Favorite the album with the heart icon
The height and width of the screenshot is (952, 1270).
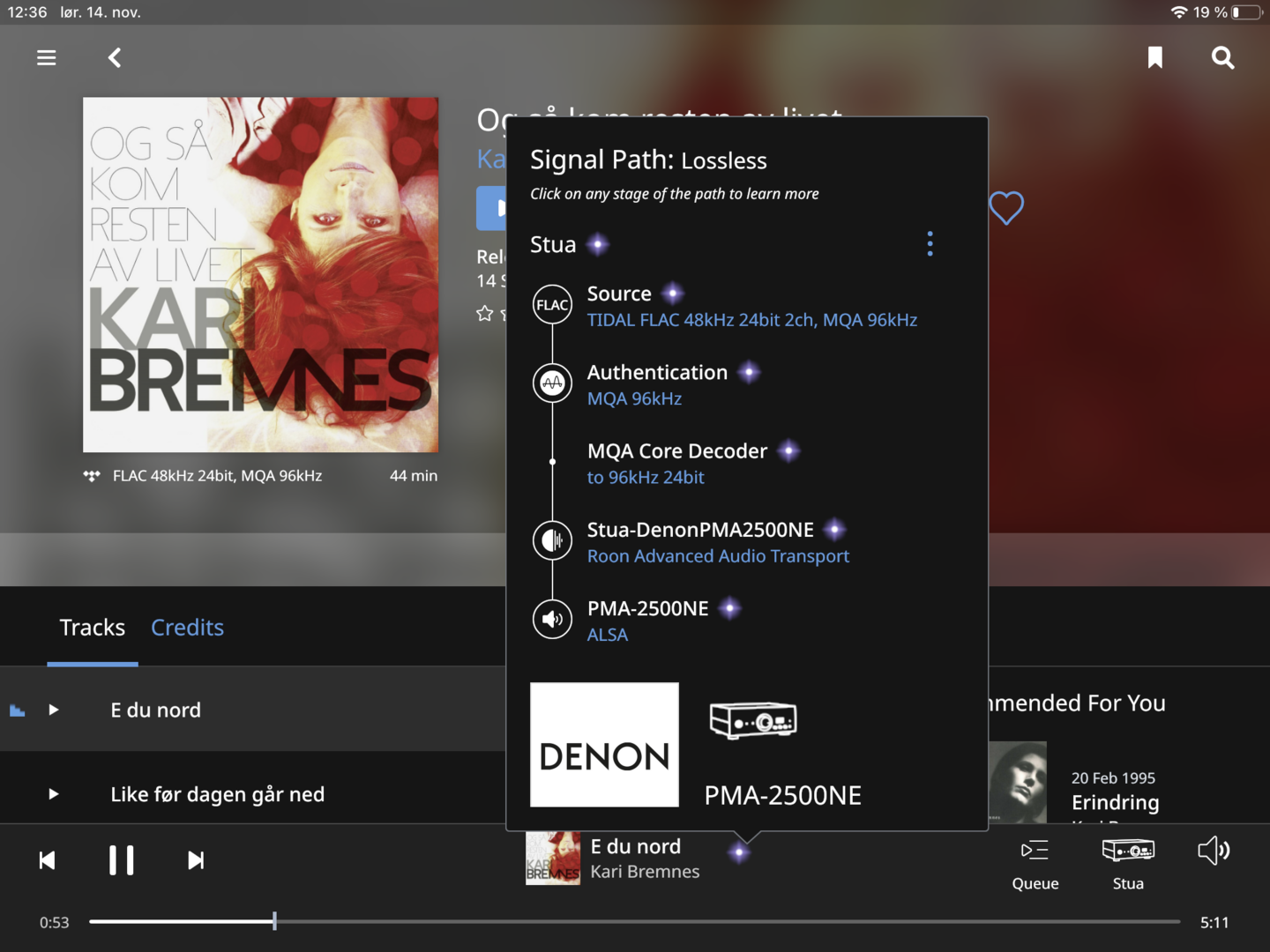click(1006, 208)
